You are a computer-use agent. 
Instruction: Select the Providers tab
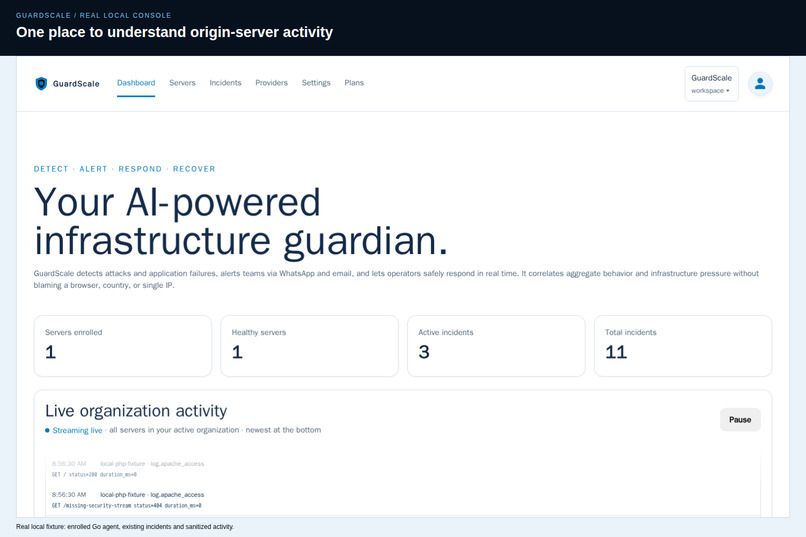[271, 83]
